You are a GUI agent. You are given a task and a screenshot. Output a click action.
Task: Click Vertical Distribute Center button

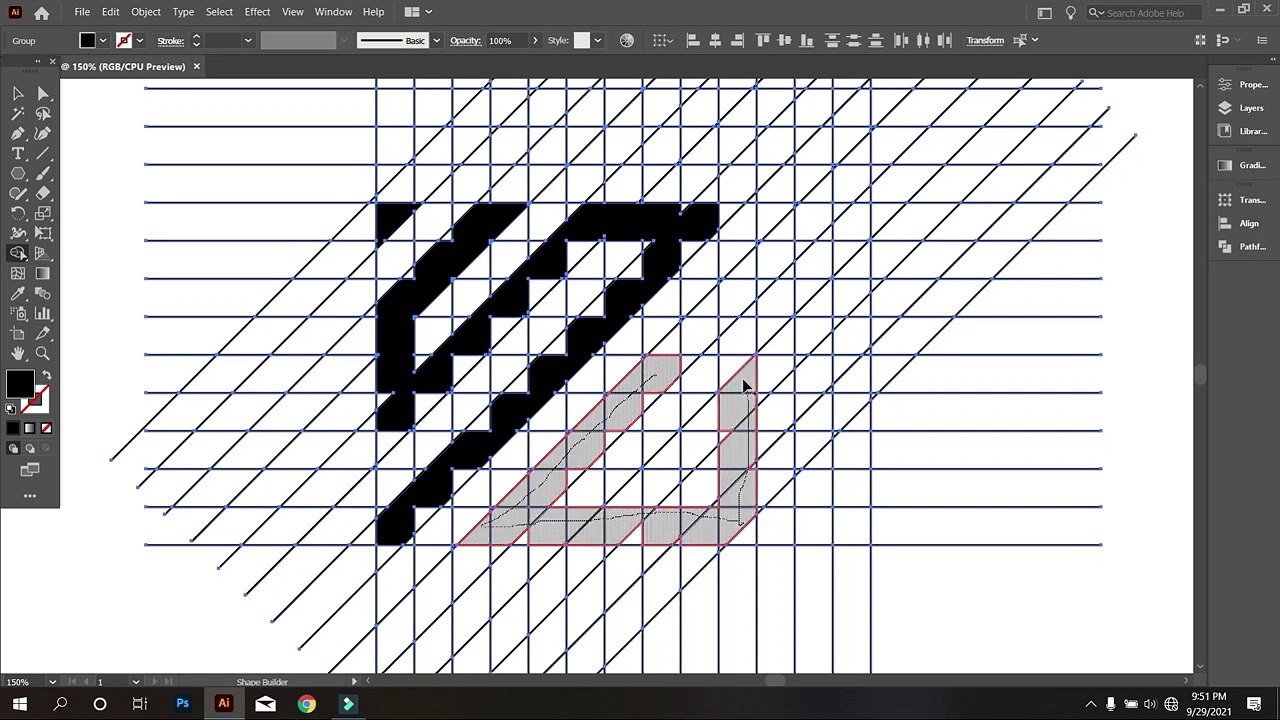tap(853, 40)
